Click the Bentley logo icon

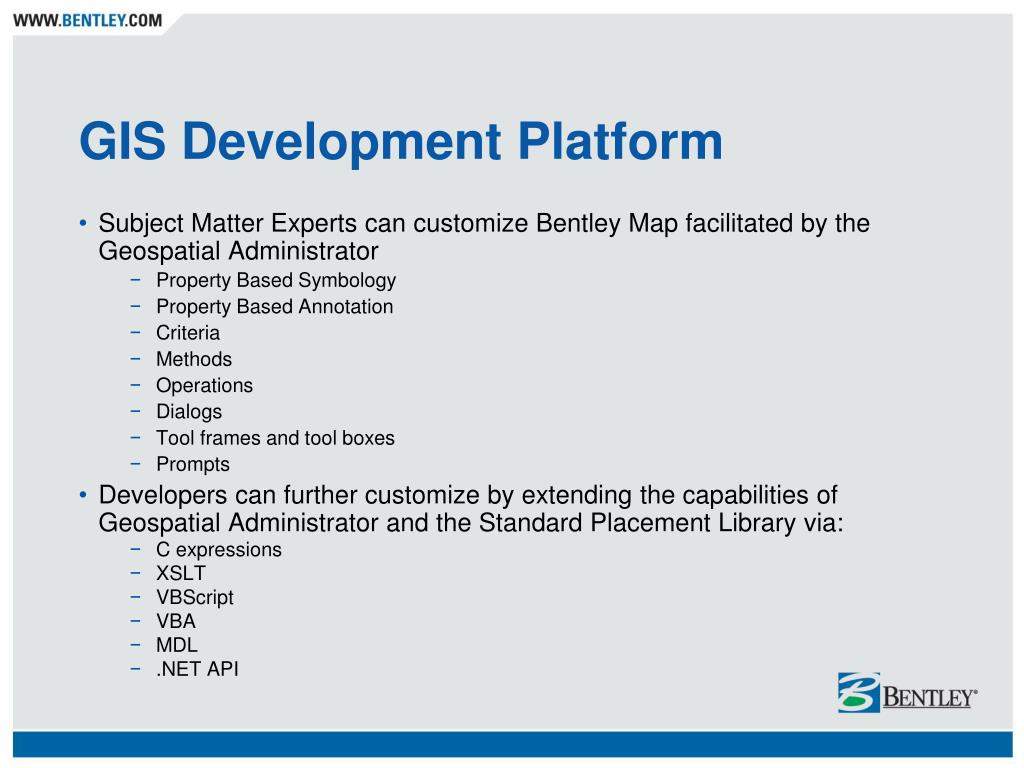(x=859, y=692)
